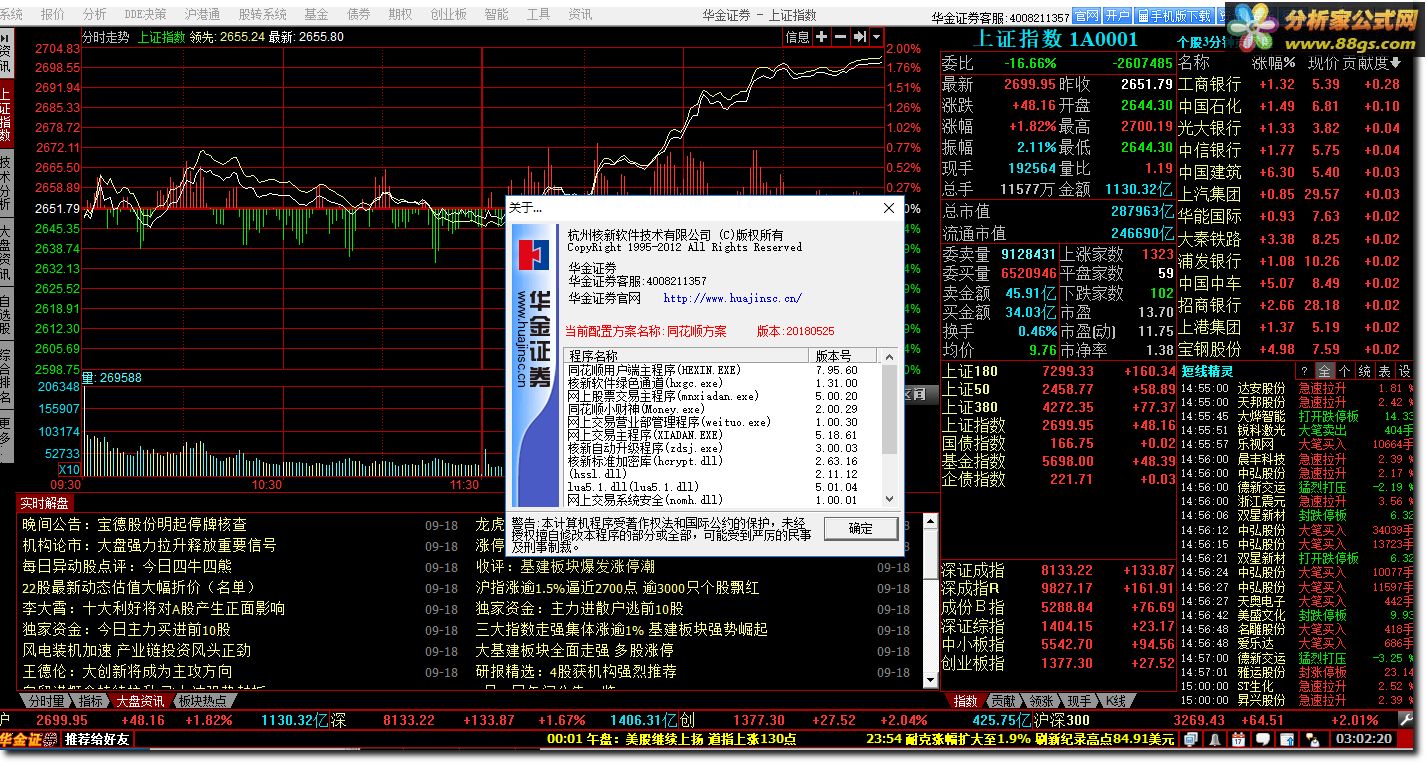Open the 设 settings in 短线精灵 panel
1427x763 pixels.
coord(1405,371)
